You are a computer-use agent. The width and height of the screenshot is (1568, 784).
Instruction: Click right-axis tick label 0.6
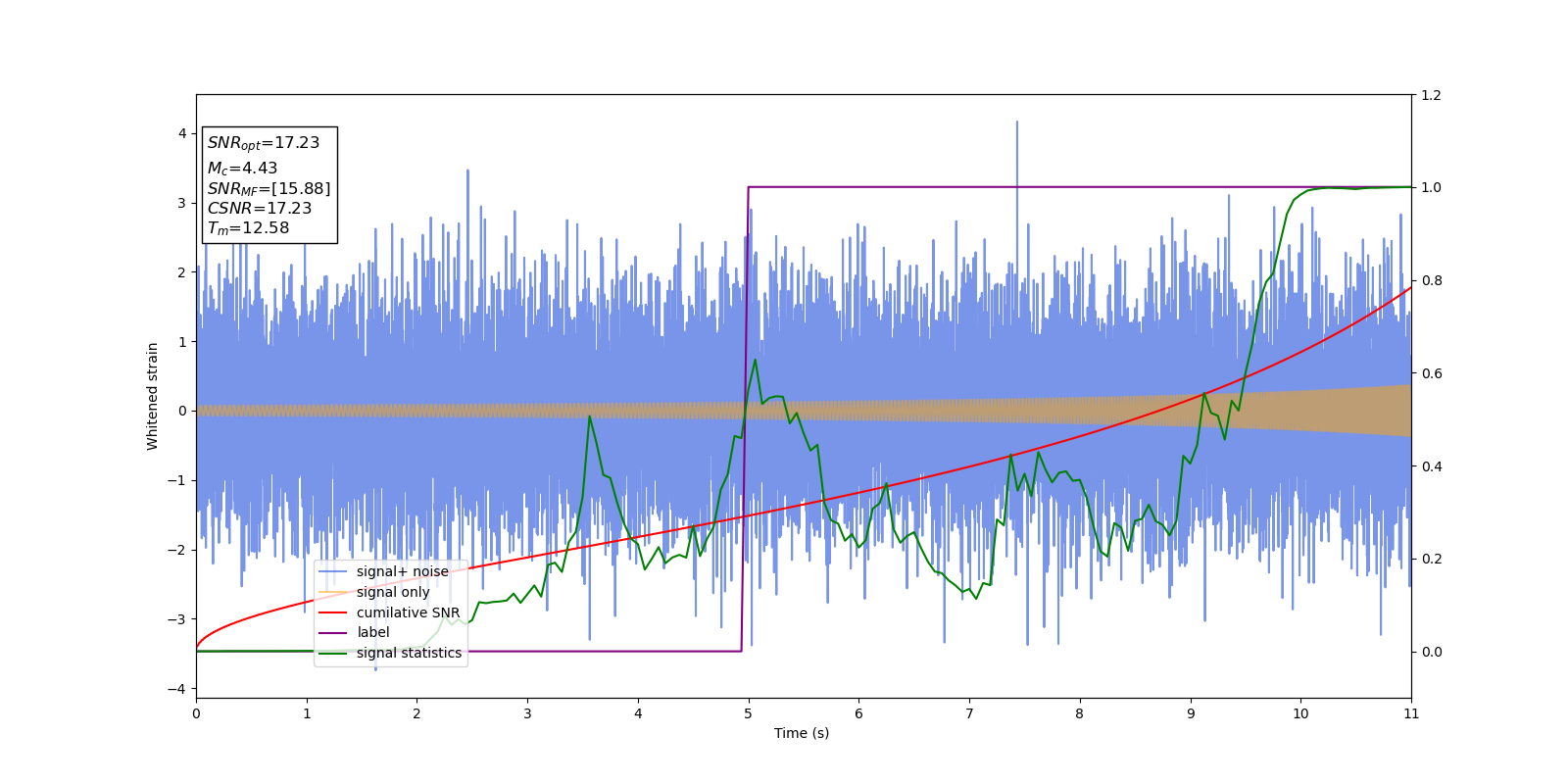pos(1432,373)
